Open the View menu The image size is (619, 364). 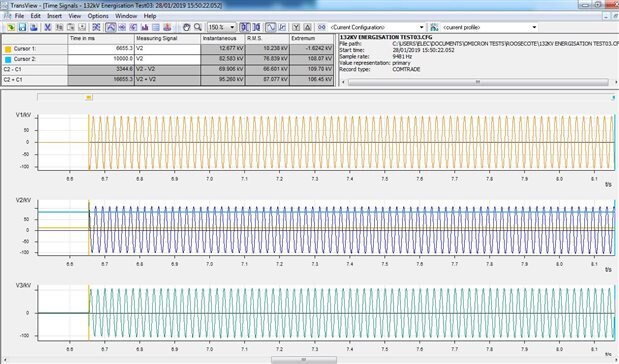tap(75, 16)
